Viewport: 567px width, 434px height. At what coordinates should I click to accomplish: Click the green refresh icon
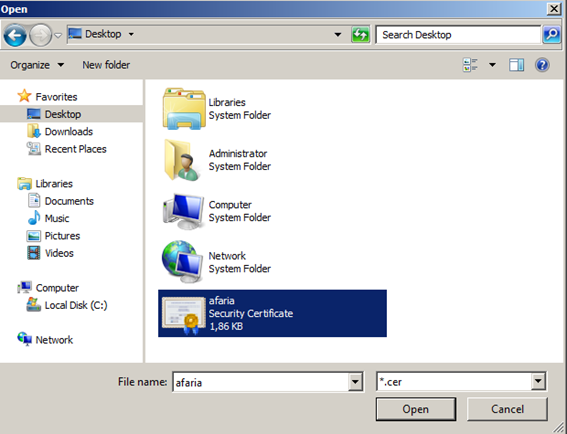361,35
